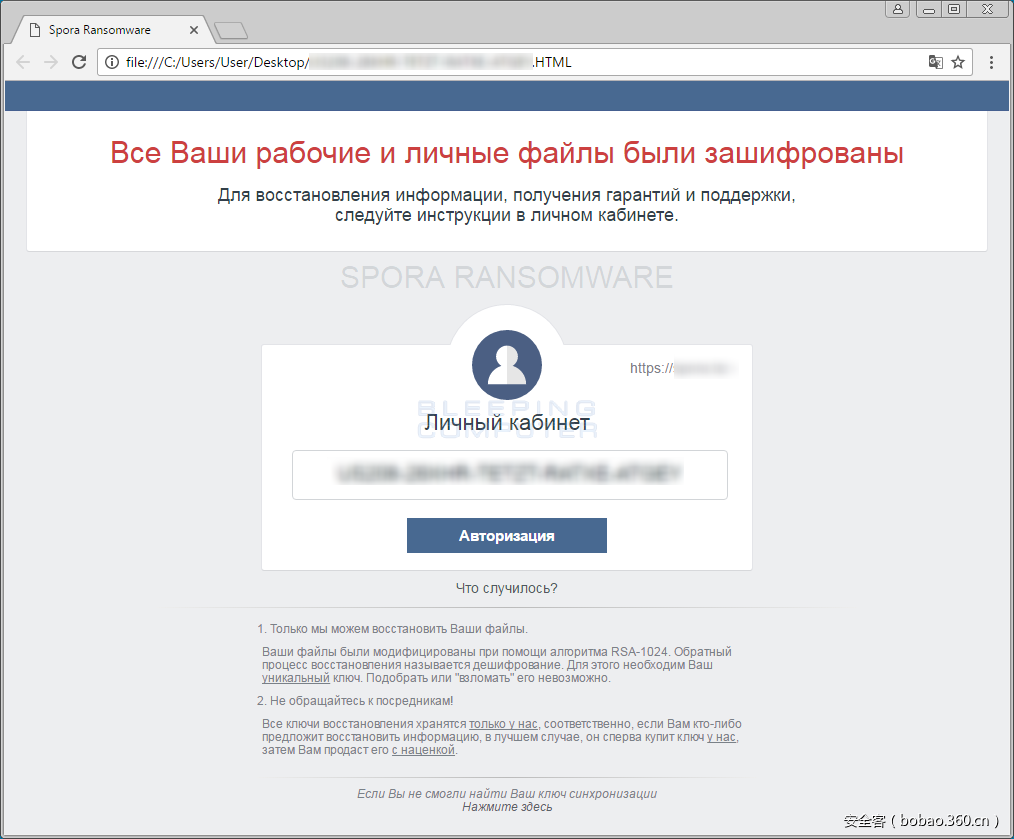
Task: Open a new browser tab
Action: tap(230, 29)
